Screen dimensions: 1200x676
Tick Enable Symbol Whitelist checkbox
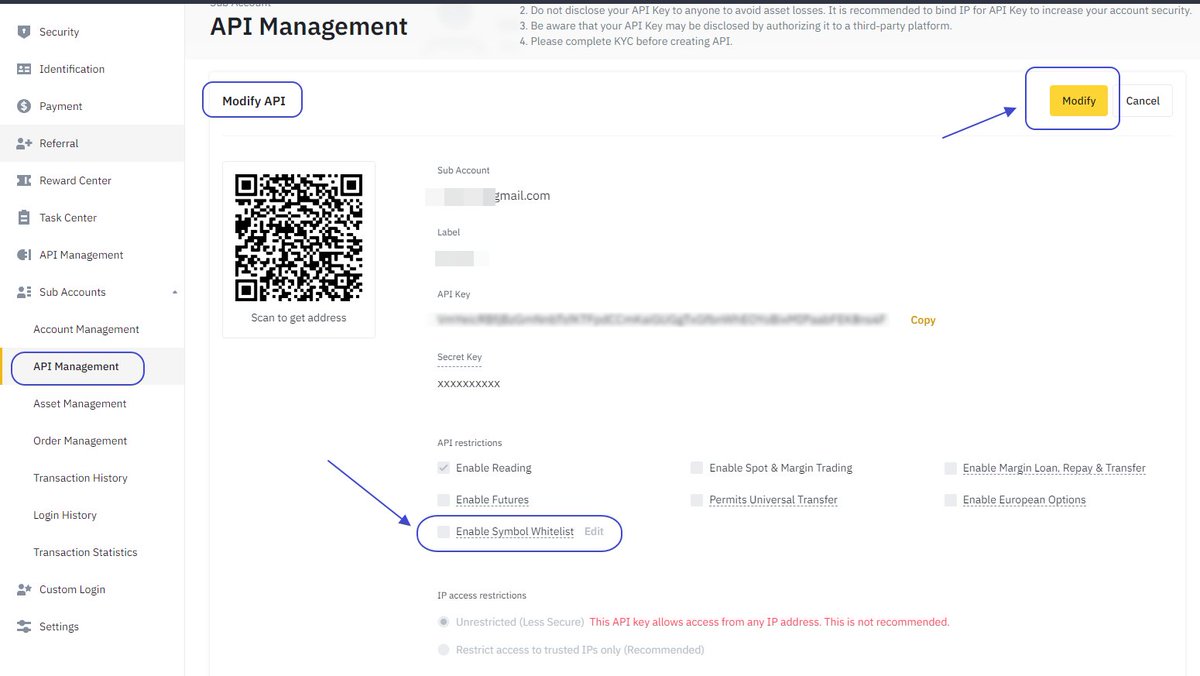[x=443, y=531]
